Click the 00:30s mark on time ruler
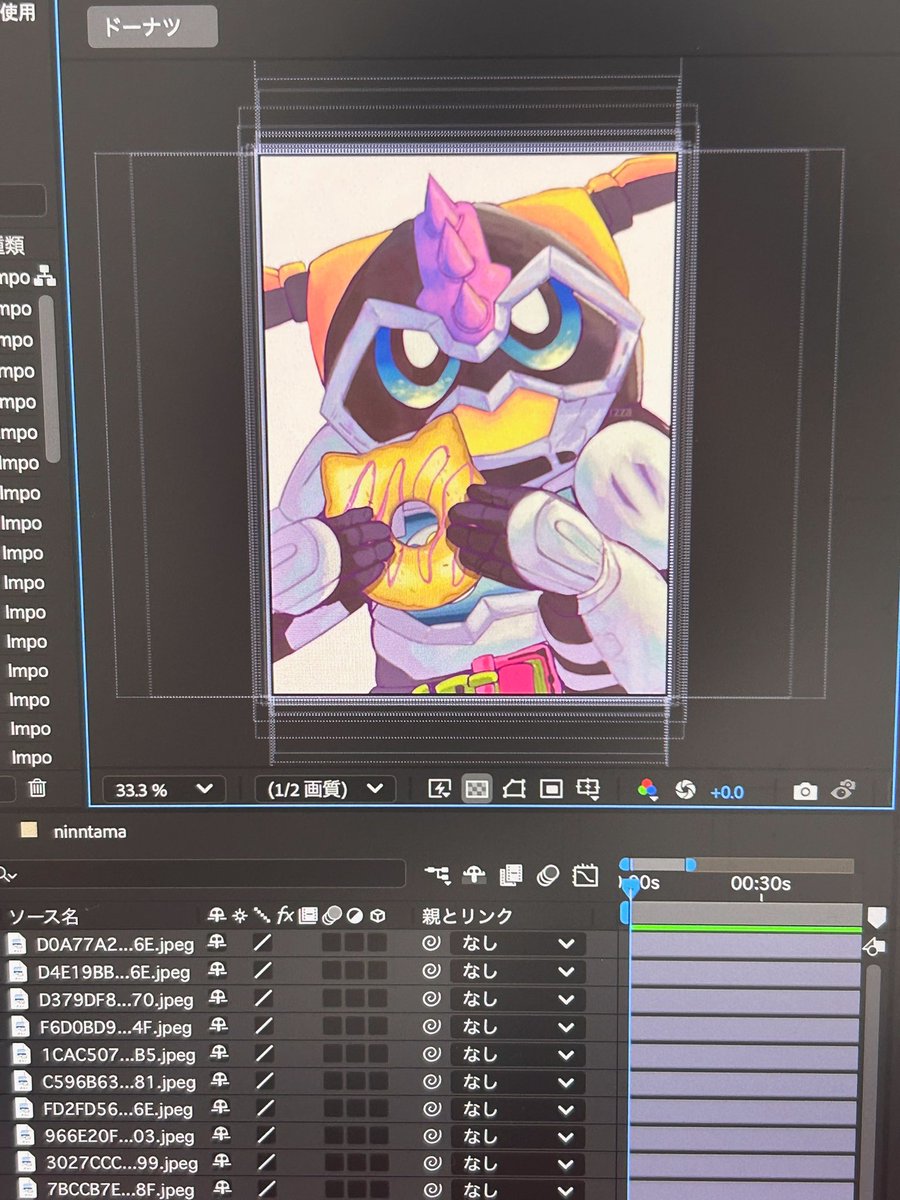Image resolution: width=900 pixels, height=1200 pixels. coord(760,884)
